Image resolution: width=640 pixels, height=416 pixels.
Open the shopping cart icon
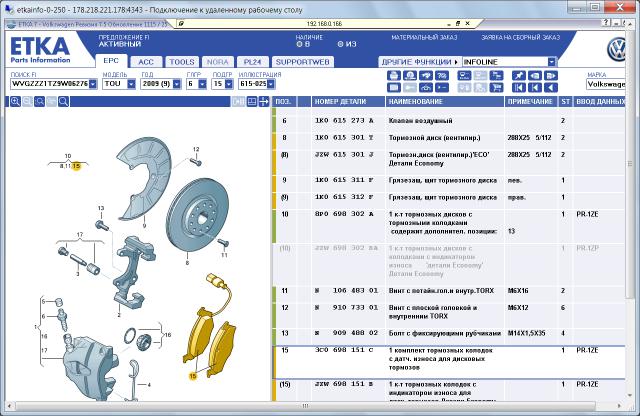click(x=496, y=87)
